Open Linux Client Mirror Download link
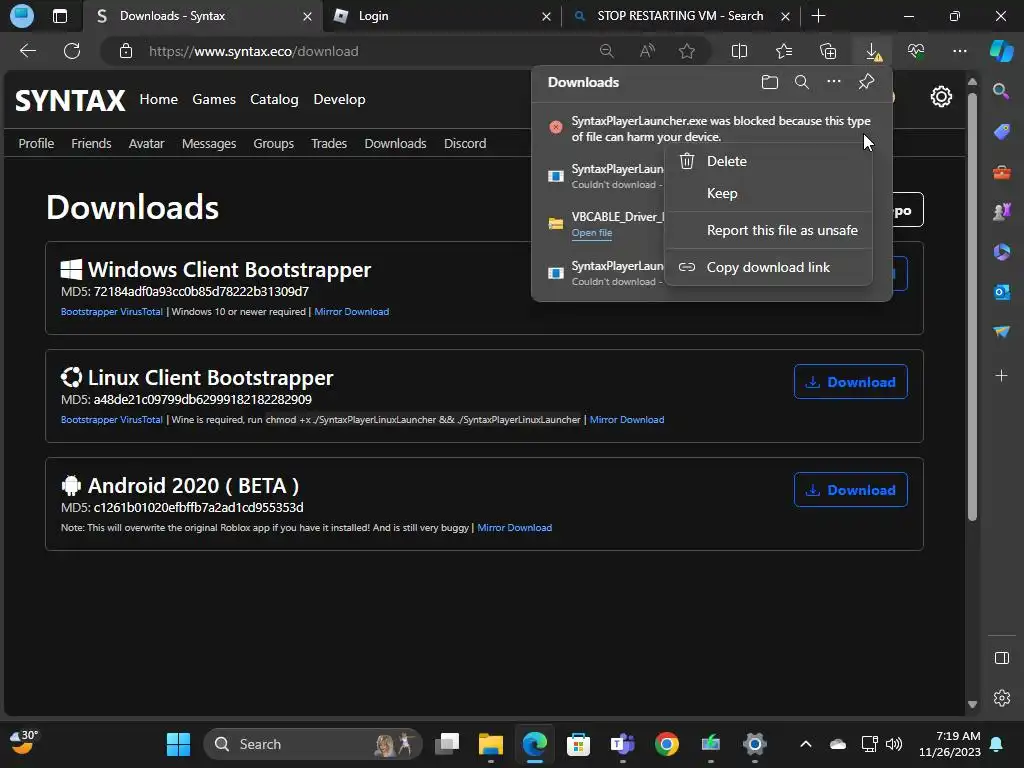The image size is (1024, 768). click(x=627, y=420)
